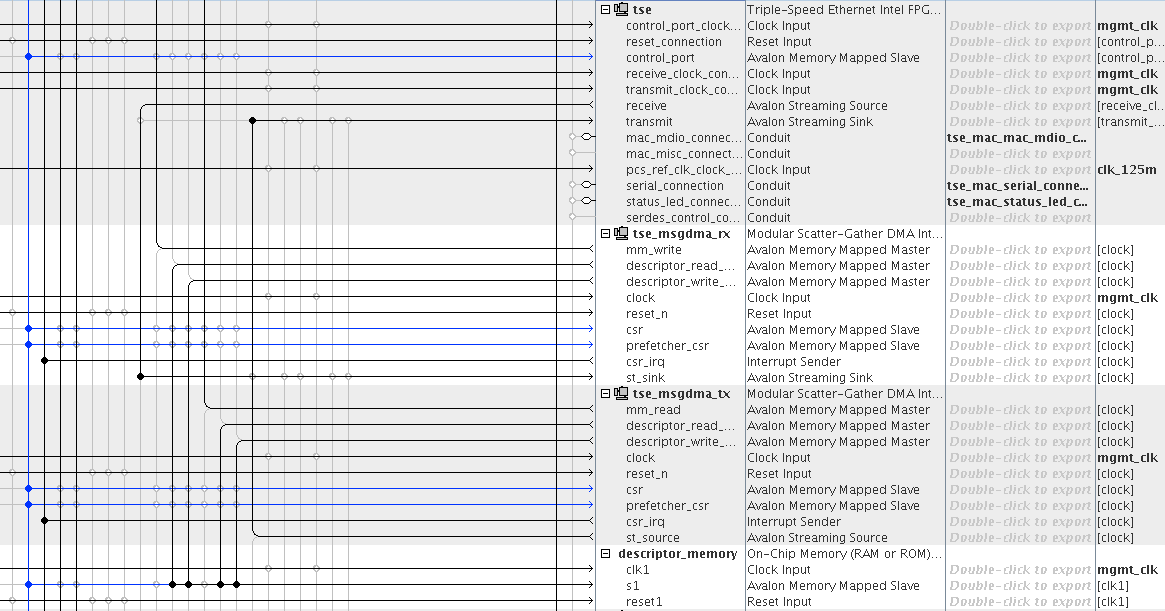Select the reset_connection interface row
The width and height of the screenshot is (1165, 611).
tap(674, 42)
